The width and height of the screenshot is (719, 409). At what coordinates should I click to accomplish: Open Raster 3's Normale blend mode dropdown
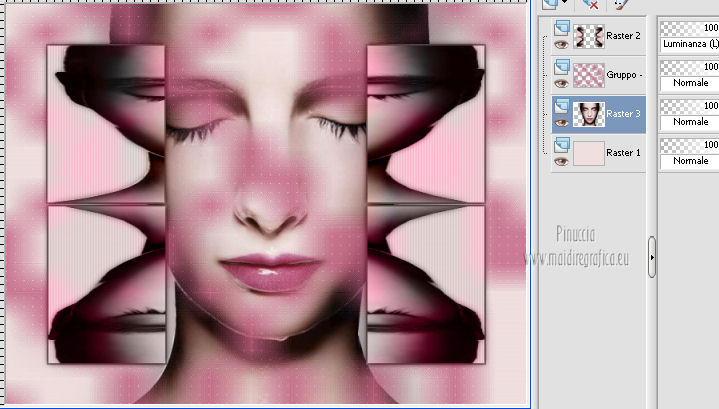click(x=690, y=122)
